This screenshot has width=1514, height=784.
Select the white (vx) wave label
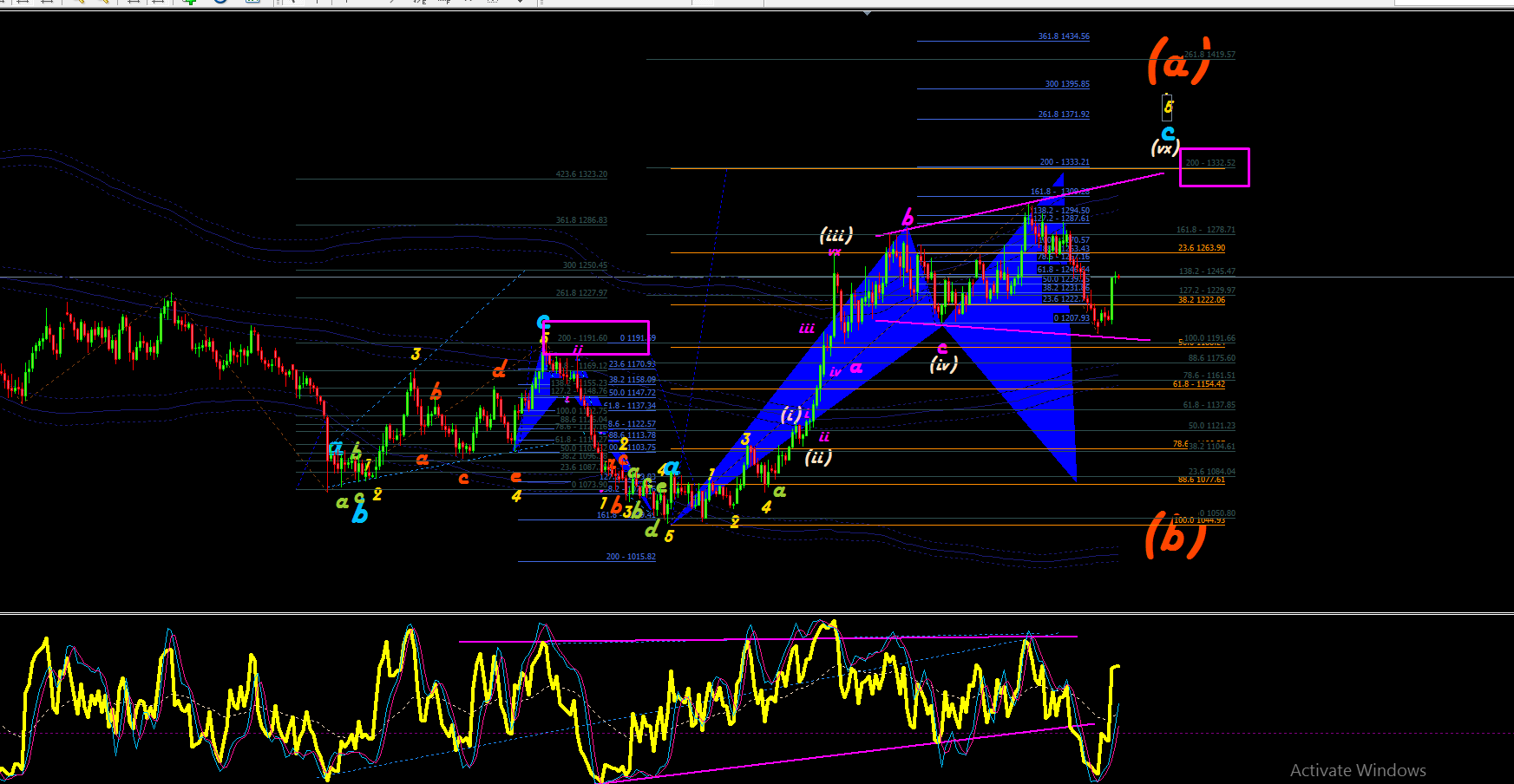(x=1164, y=148)
